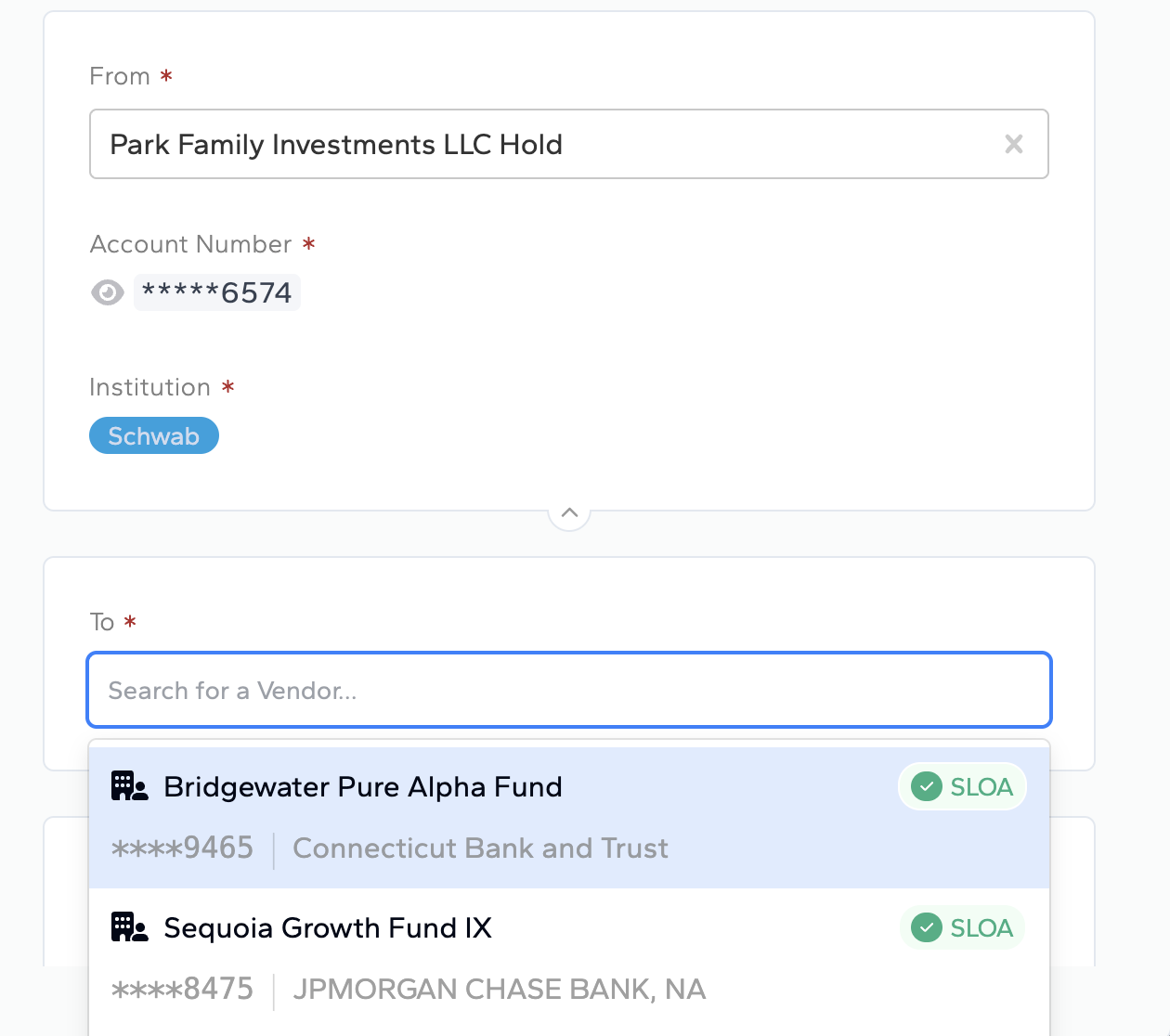This screenshot has width=1170, height=1036.
Task: Click the SLOA label on Sequoia row
Action: (x=981, y=928)
